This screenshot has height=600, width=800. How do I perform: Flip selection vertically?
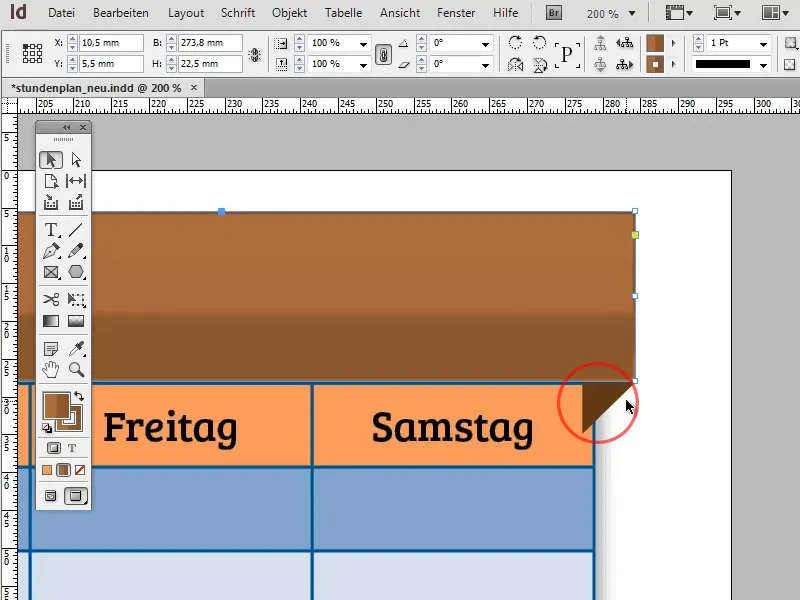(539, 65)
